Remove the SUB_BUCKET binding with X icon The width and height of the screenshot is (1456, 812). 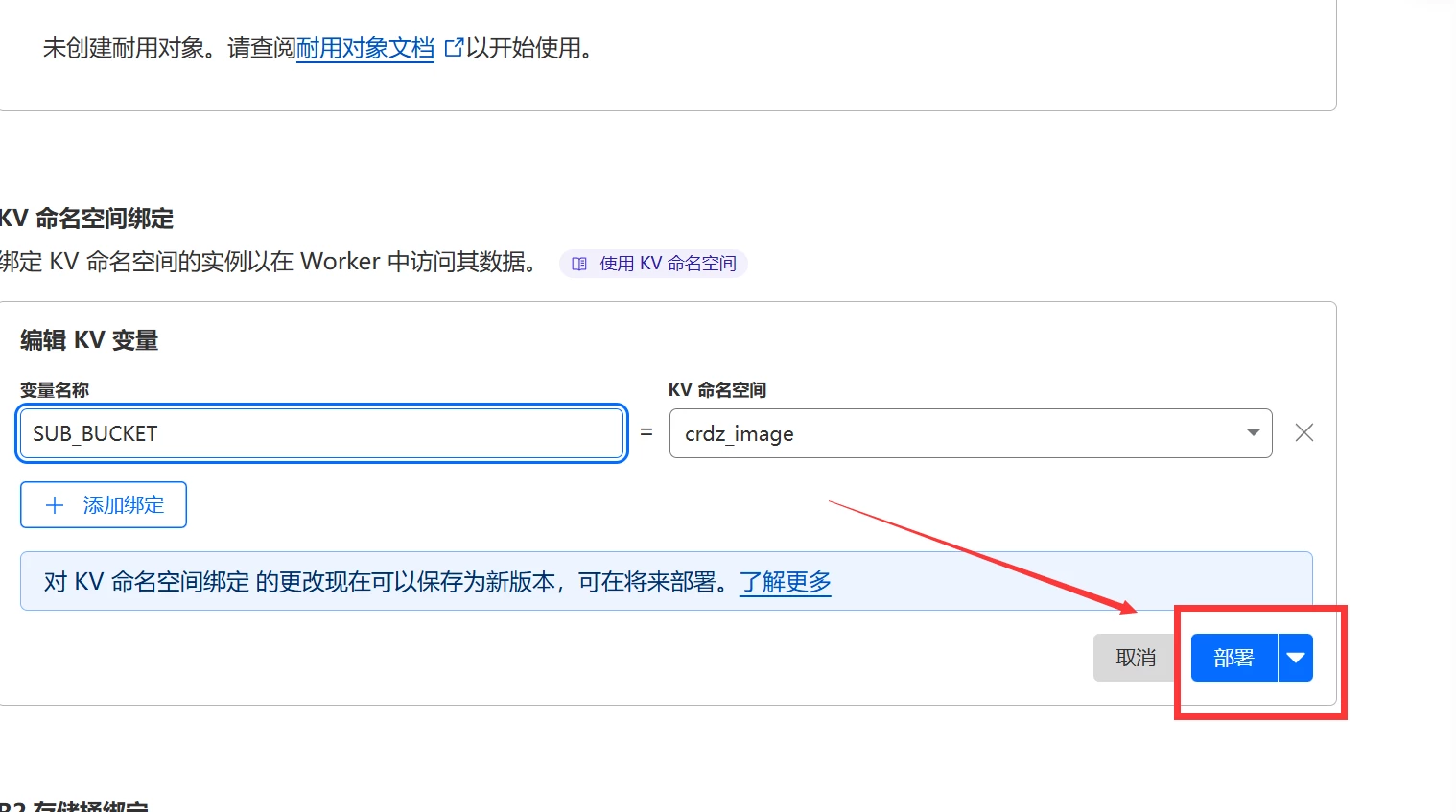click(x=1304, y=433)
